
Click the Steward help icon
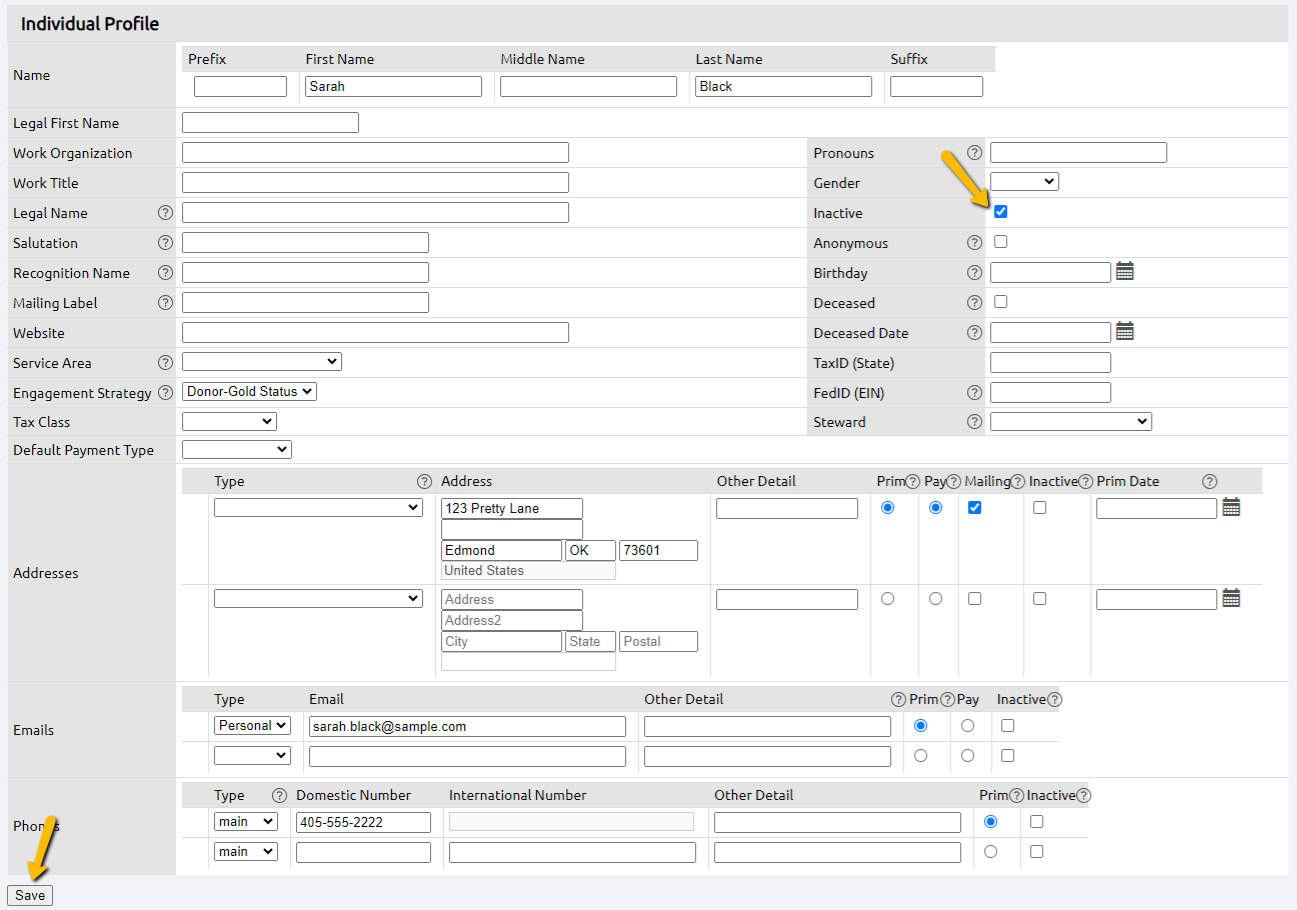pos(974,421)
